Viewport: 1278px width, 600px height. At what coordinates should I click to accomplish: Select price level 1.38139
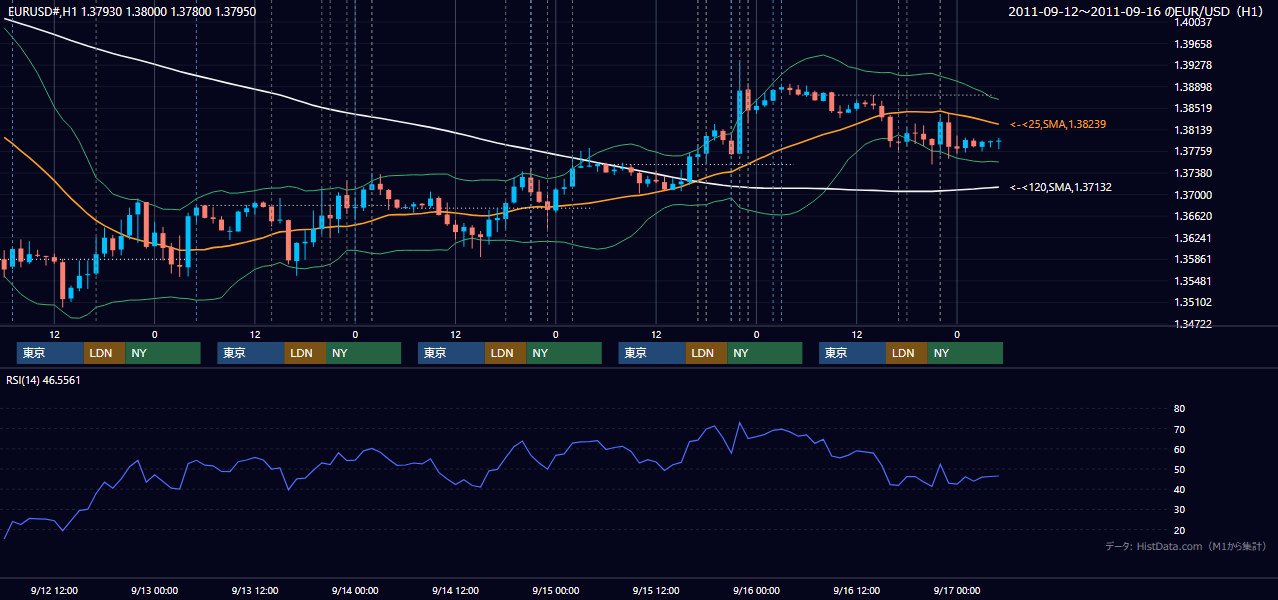pos(1192,130)
